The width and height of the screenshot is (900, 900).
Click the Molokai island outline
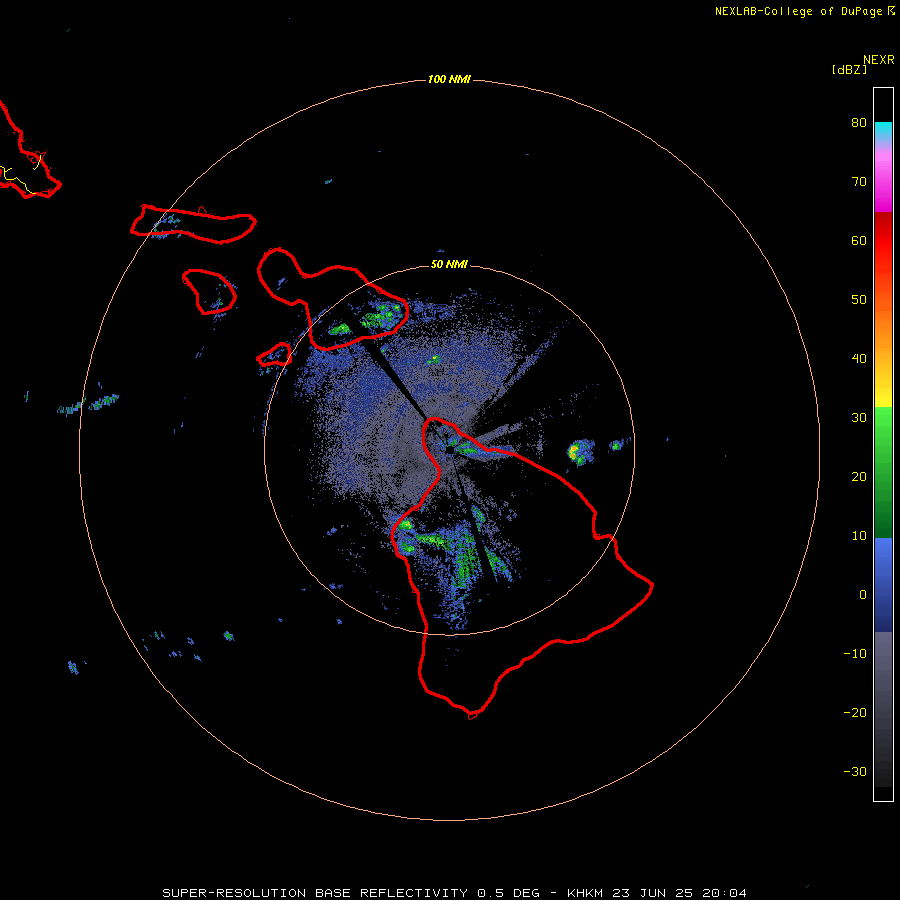(193, 224)
